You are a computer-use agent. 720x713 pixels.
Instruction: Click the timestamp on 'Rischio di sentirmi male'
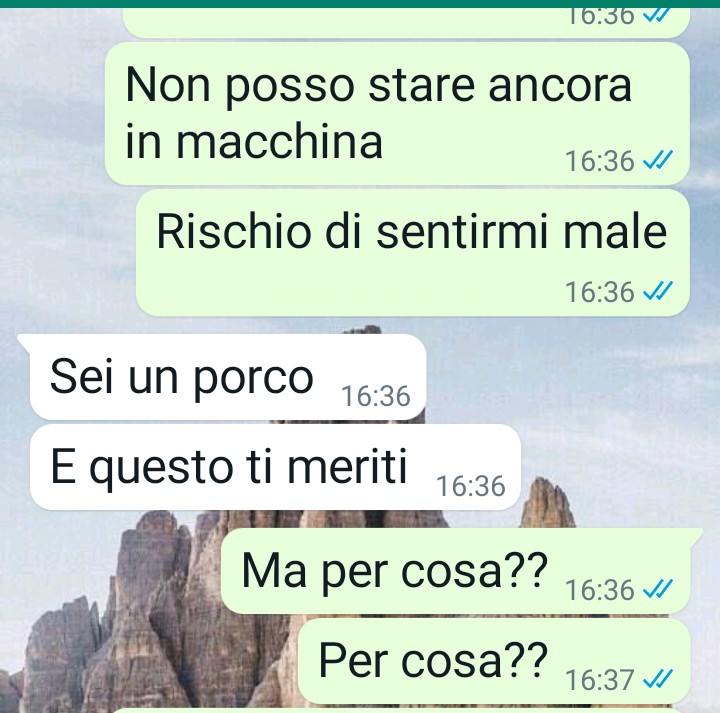pos(599,292)
